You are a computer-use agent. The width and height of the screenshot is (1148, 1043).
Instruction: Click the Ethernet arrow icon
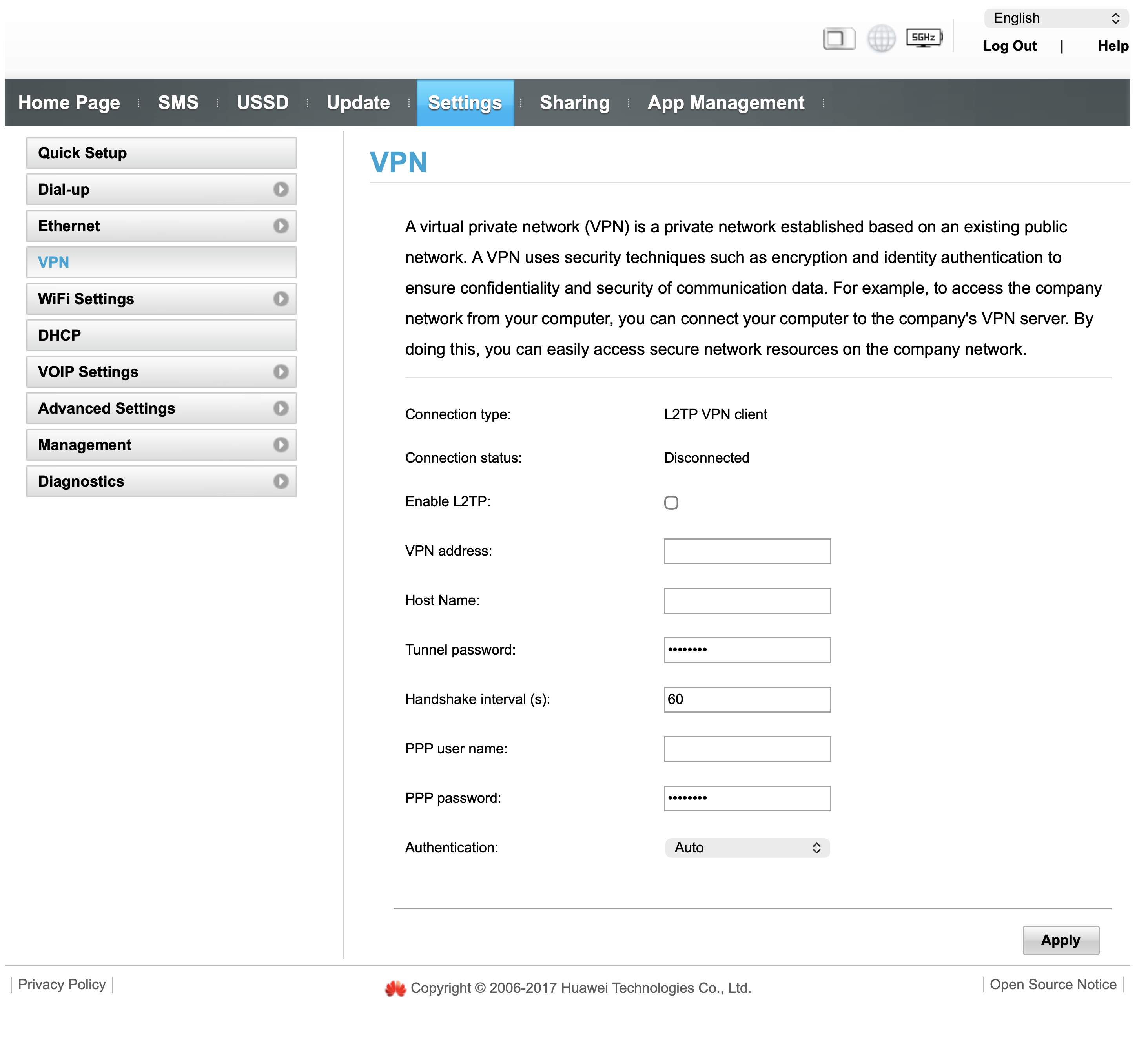(x=281, y=226)
